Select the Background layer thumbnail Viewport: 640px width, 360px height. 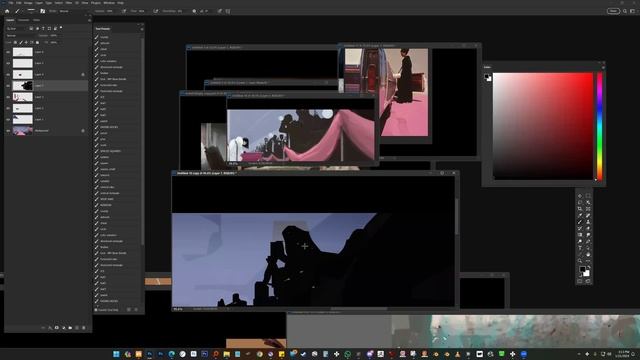point(22,131)
